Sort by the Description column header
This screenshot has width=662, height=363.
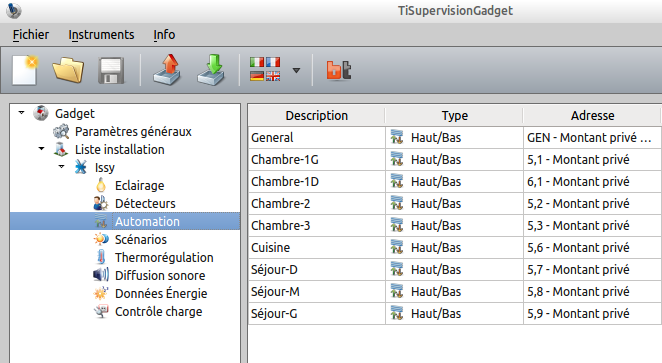click(x=317, y=116)
